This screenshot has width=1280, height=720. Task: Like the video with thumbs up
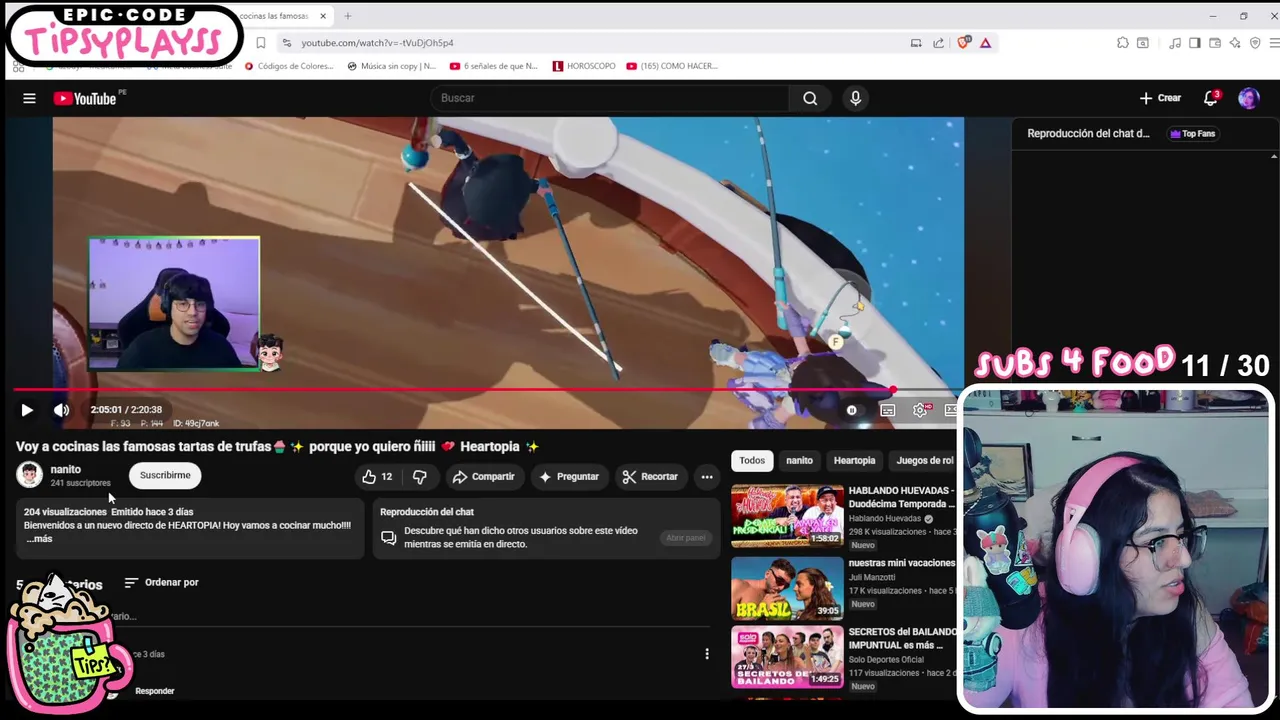377,477
